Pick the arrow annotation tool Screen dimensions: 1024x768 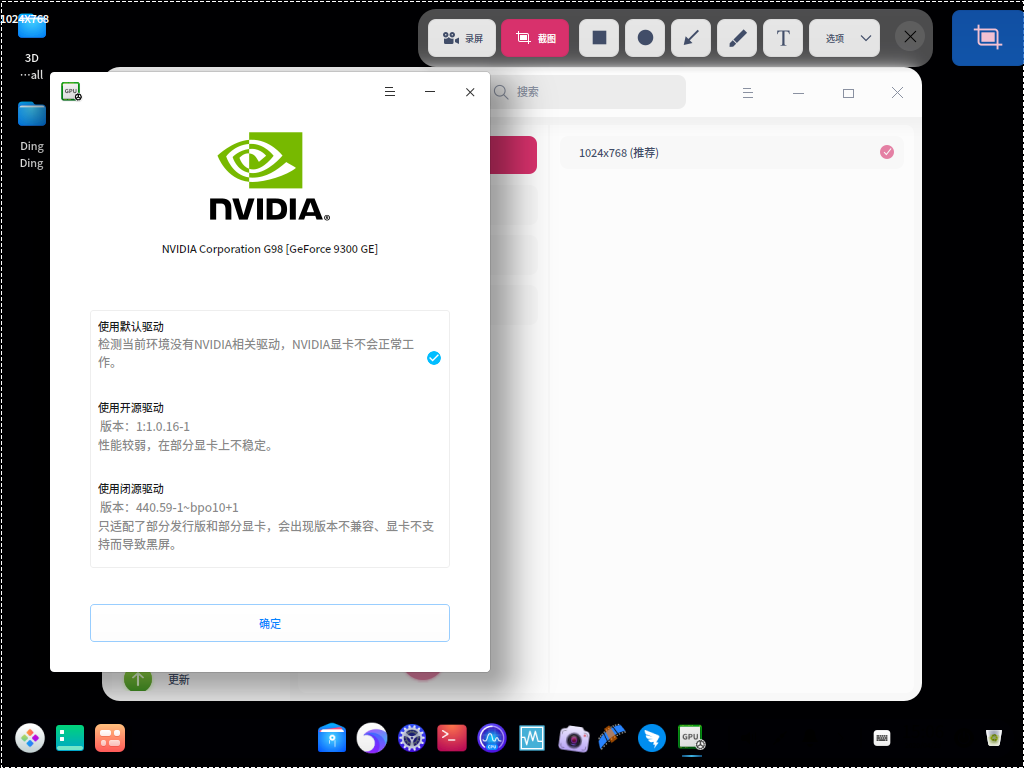click(x=691, y=38)
